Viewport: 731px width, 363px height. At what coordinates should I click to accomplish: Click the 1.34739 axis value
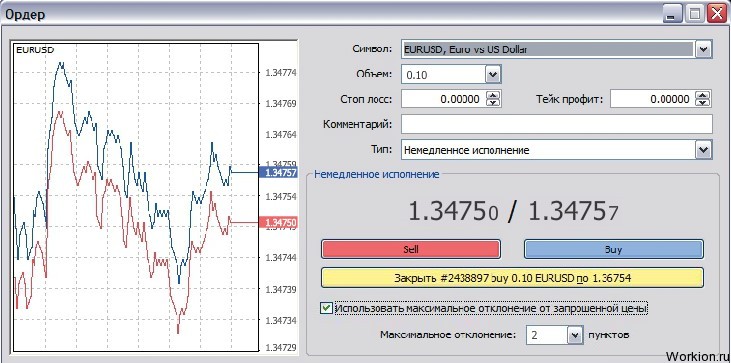pos(281,290)
